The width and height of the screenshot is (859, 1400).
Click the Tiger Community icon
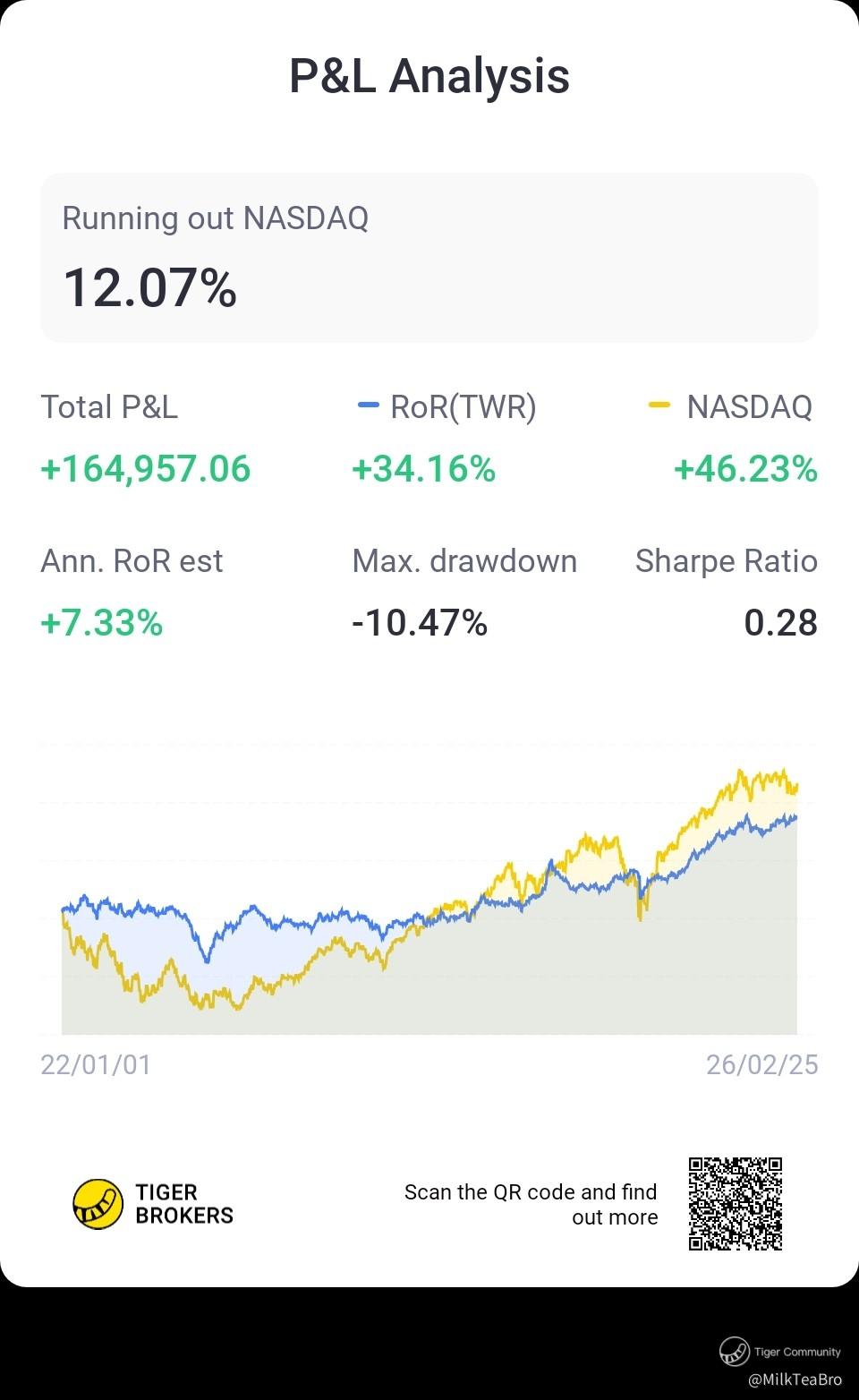click(x=735, y=1352)
